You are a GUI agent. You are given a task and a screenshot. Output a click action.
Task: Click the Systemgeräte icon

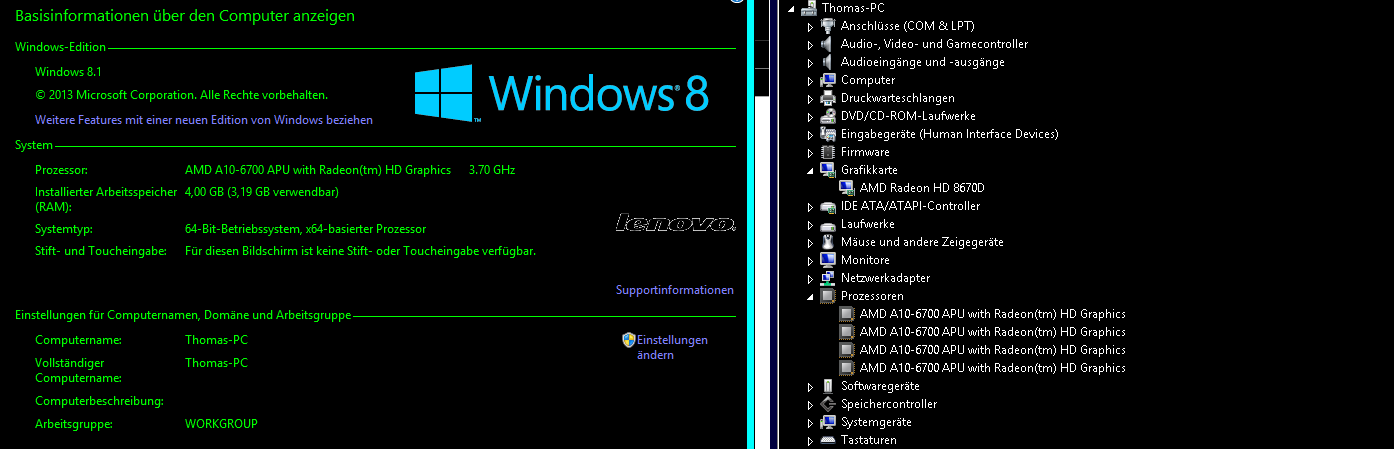point(827,422)
